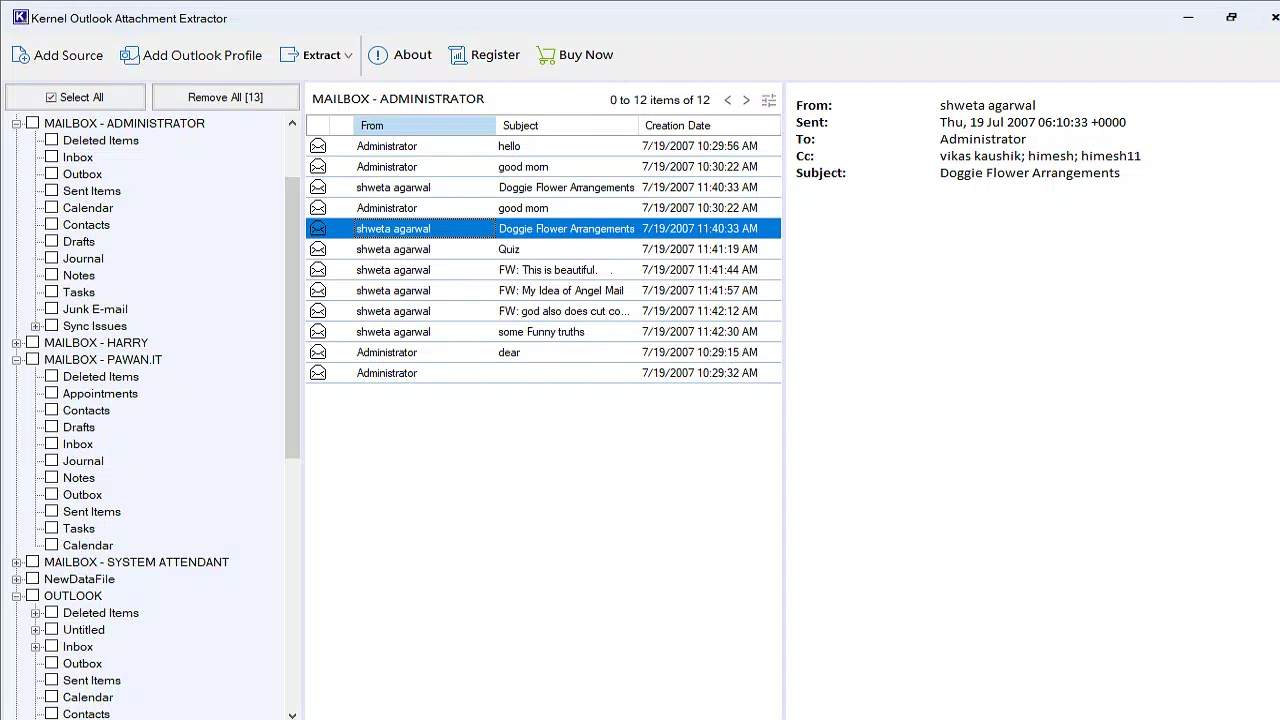
Task: Click envelope icon of the dear email
Action: pyautogui.click(x=318, y=352)
